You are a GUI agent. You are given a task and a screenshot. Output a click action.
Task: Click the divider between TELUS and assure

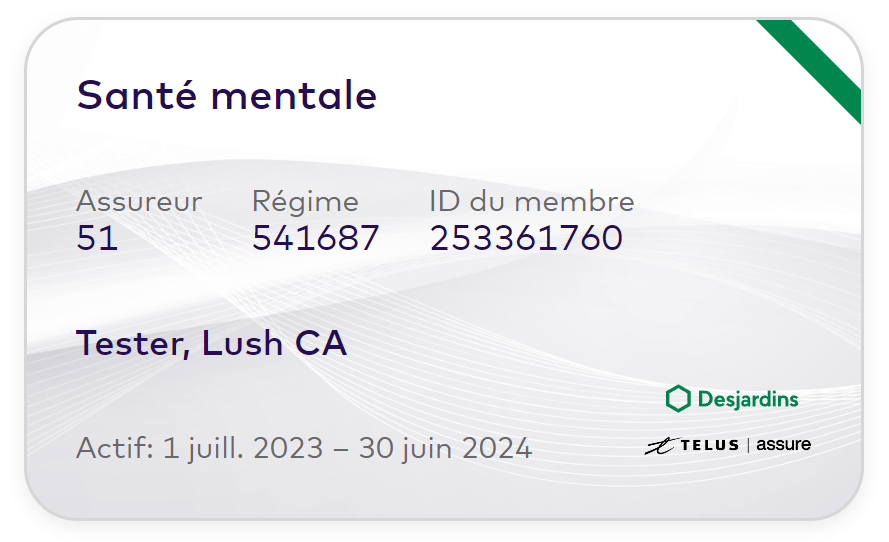tap(746, 445)
